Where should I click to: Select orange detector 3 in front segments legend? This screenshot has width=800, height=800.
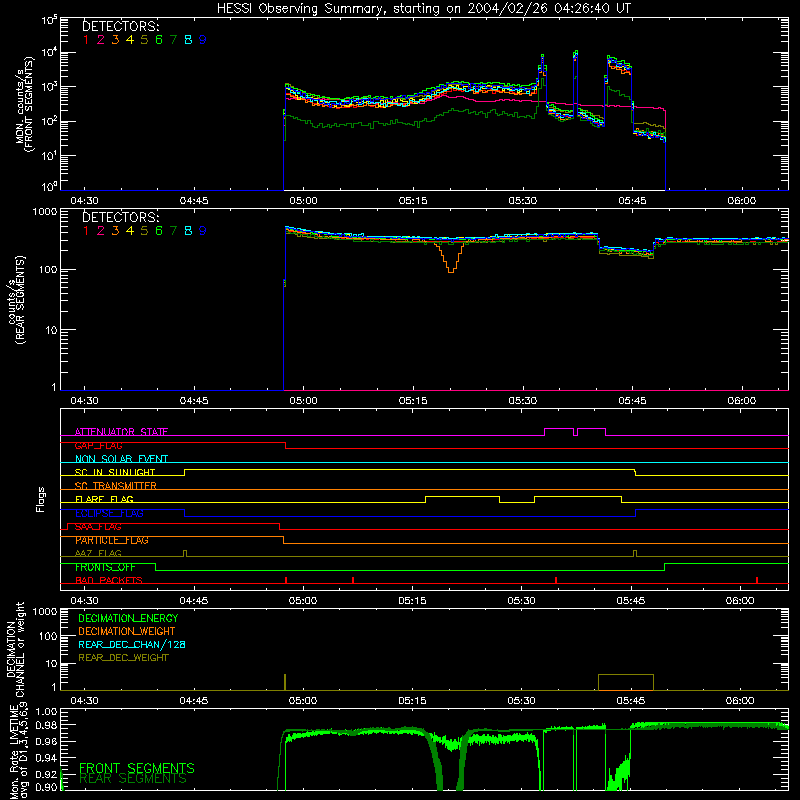(x=115, y=40)
